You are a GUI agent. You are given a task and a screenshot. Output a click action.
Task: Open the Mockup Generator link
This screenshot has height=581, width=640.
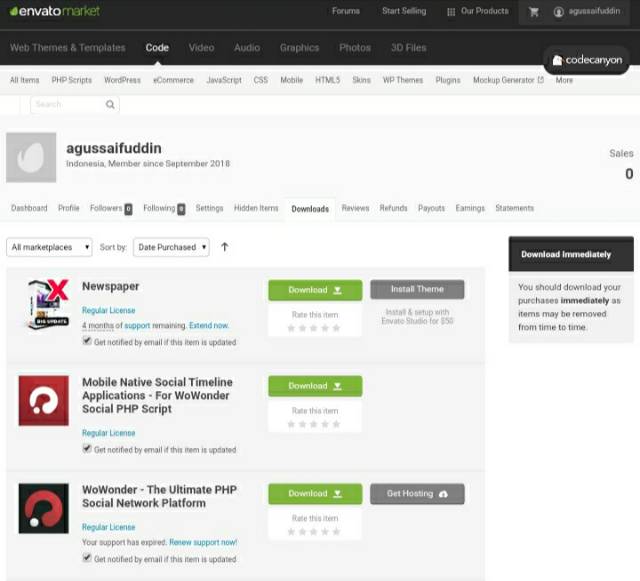pos(508,80)
